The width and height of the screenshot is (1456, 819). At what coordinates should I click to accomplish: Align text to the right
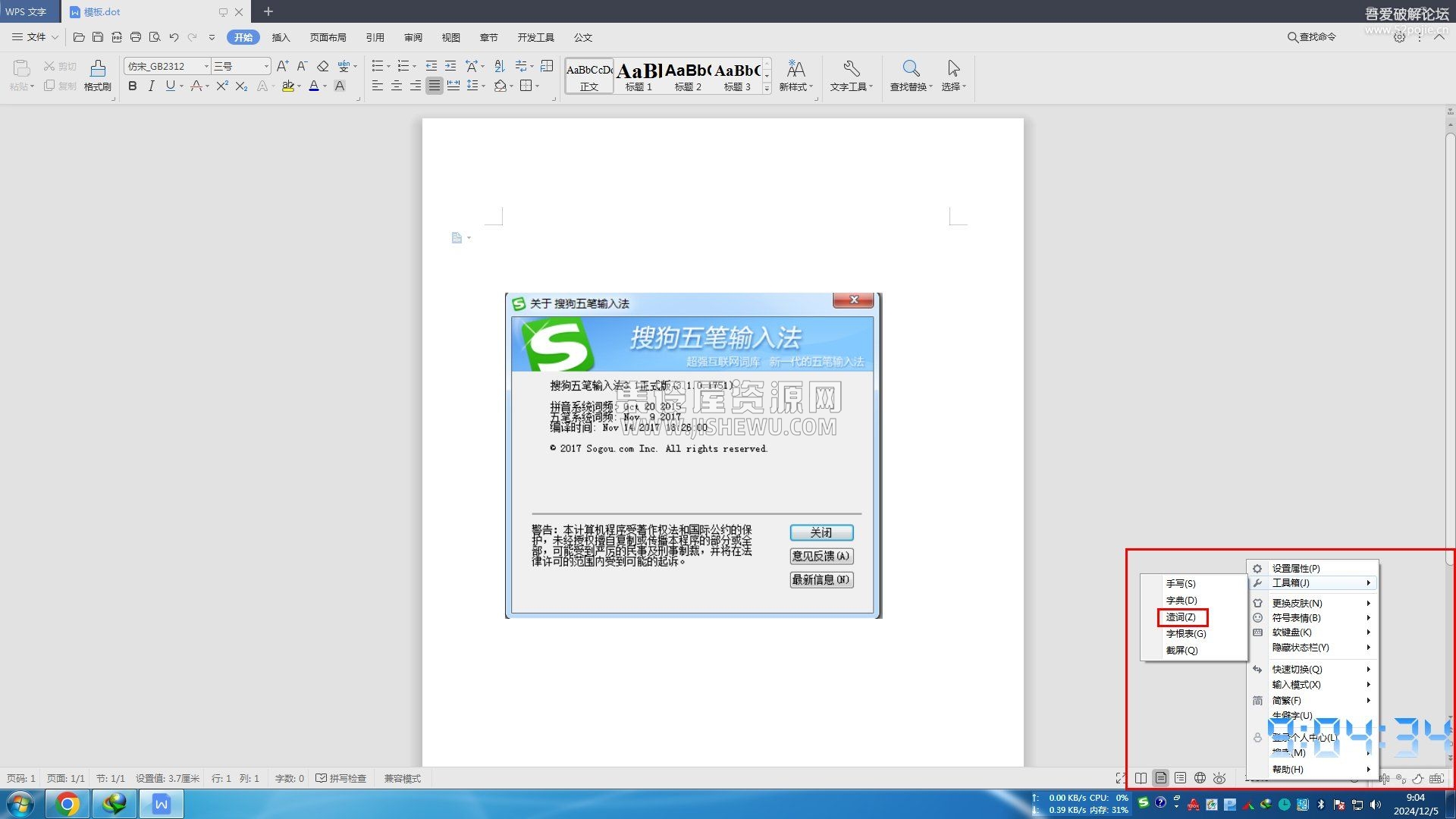point(415,86)
